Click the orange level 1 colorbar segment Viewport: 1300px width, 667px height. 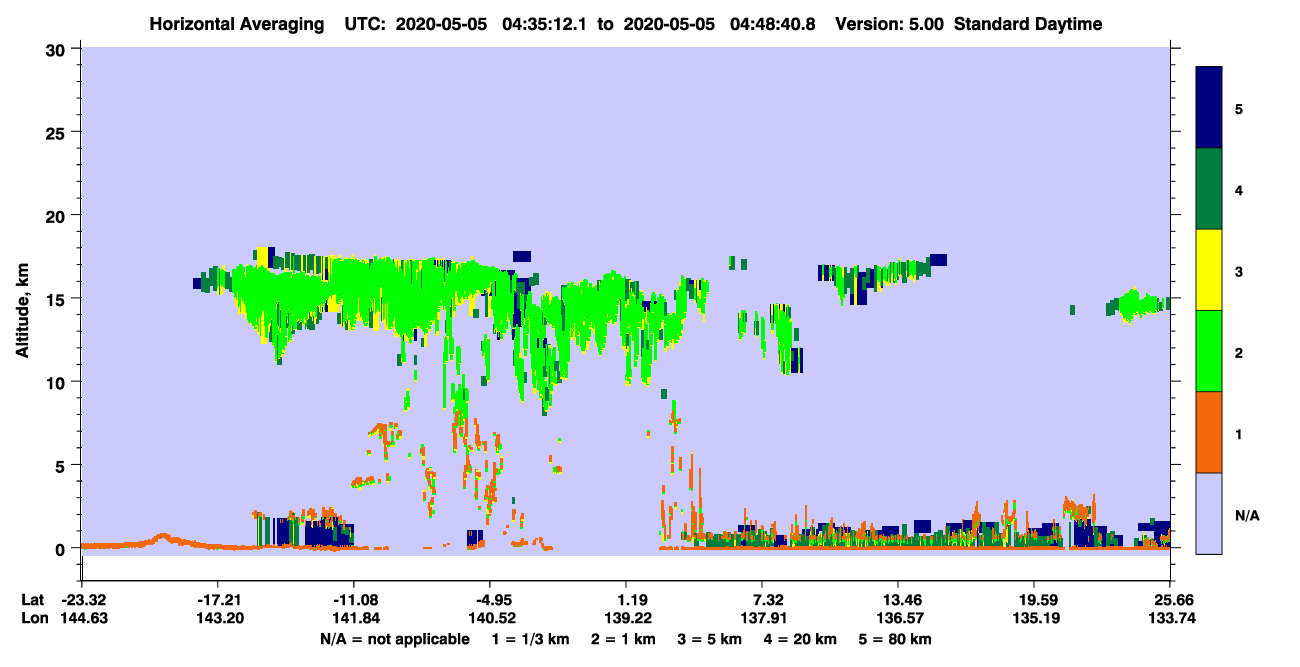[1209, 432]
